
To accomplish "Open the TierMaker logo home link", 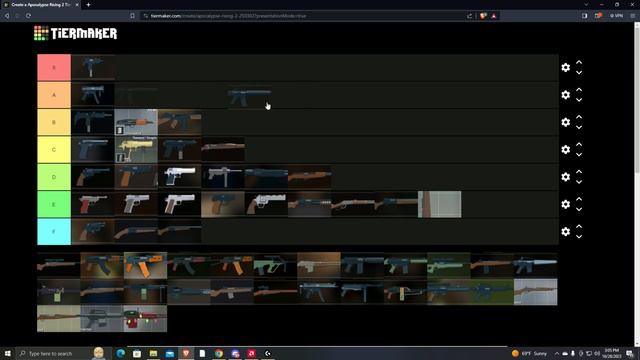I will click(76, 33).
